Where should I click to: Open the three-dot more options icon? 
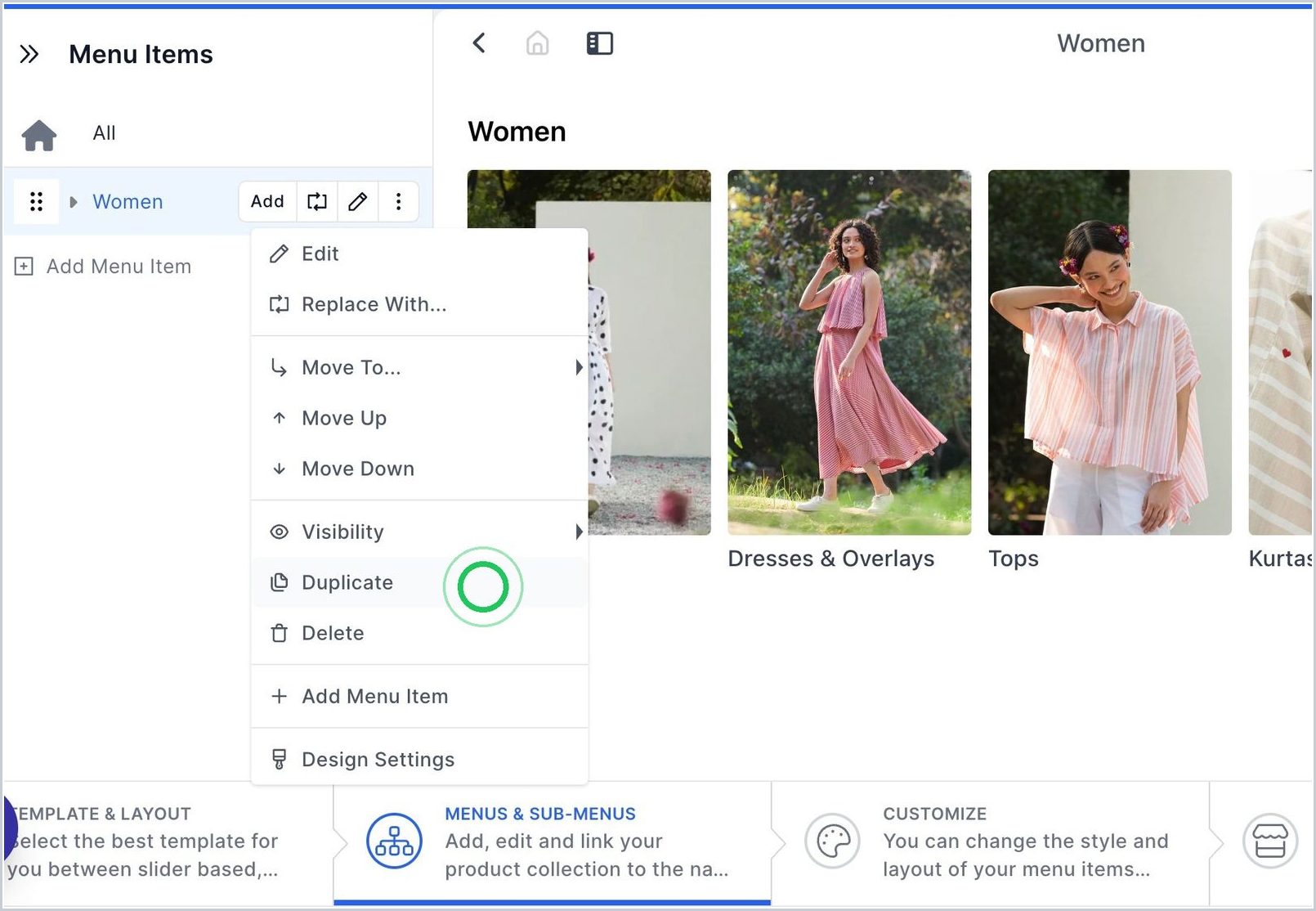tap(398, 201)
